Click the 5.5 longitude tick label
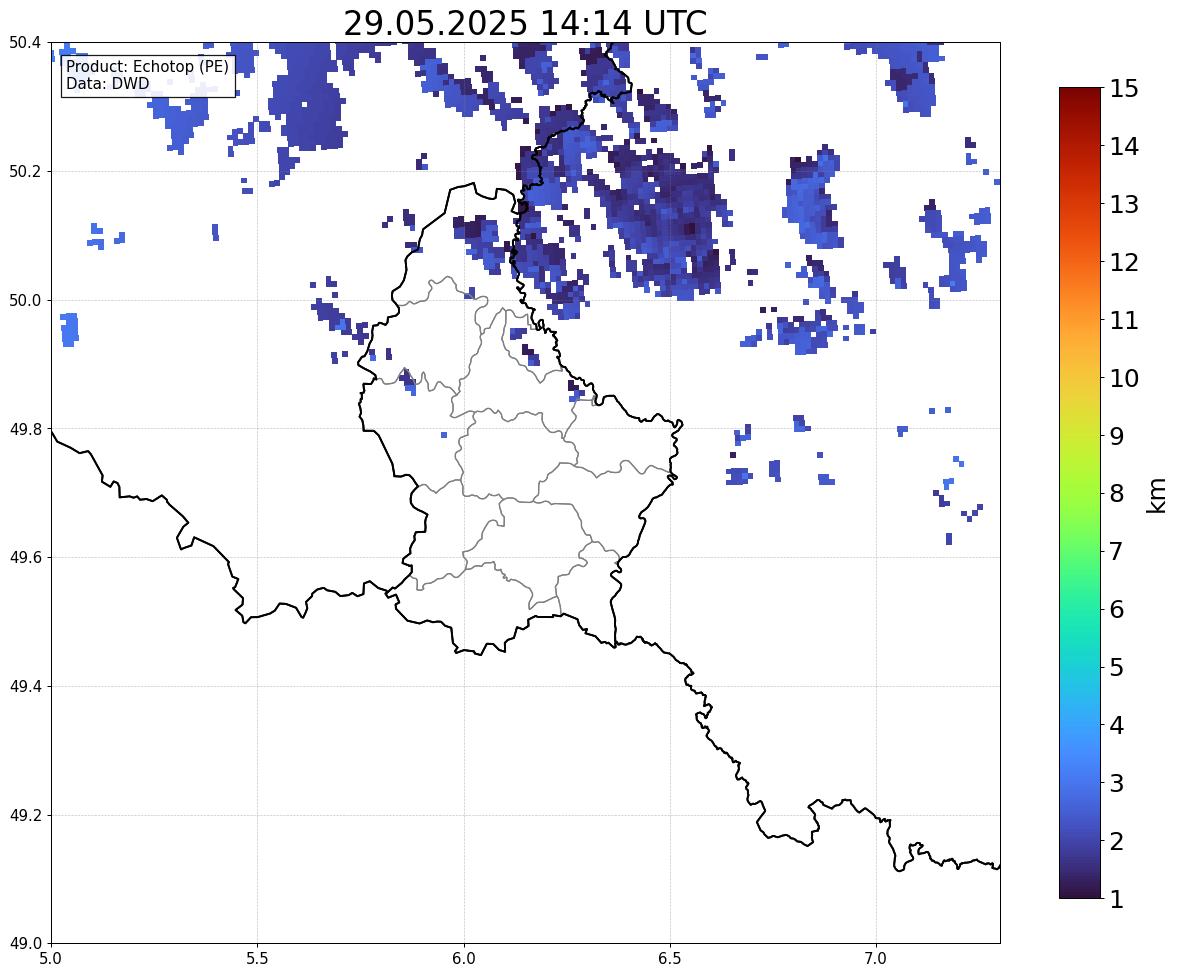 click(257, 959)
